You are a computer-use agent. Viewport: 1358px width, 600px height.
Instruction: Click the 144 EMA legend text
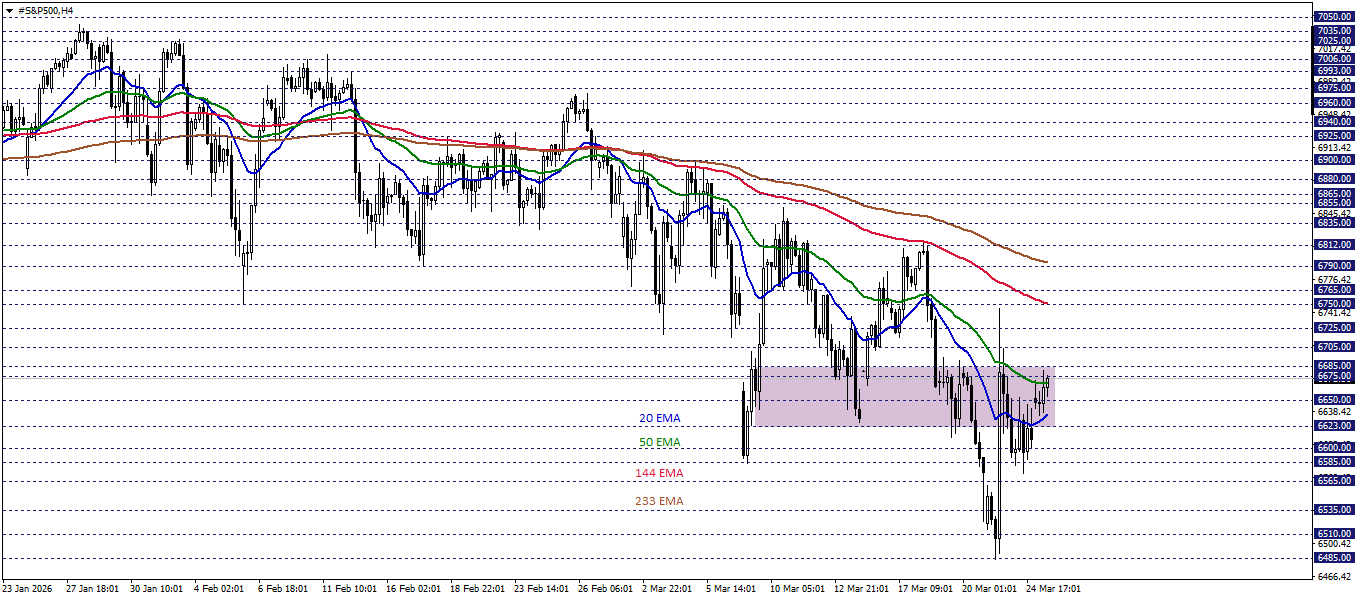pyautogui.click(x=659, y=472)
